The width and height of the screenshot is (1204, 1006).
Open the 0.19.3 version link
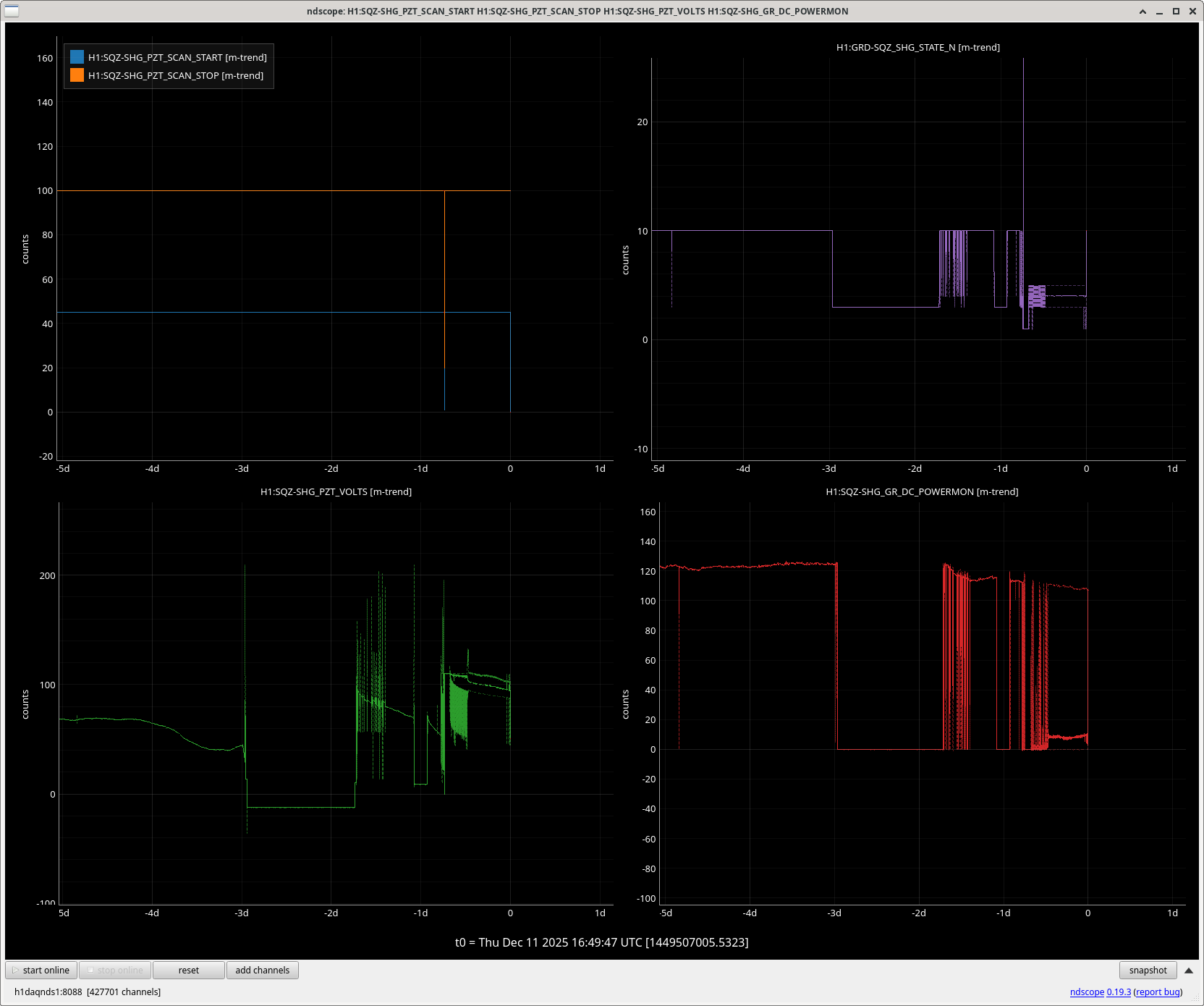pos(1119,992)
